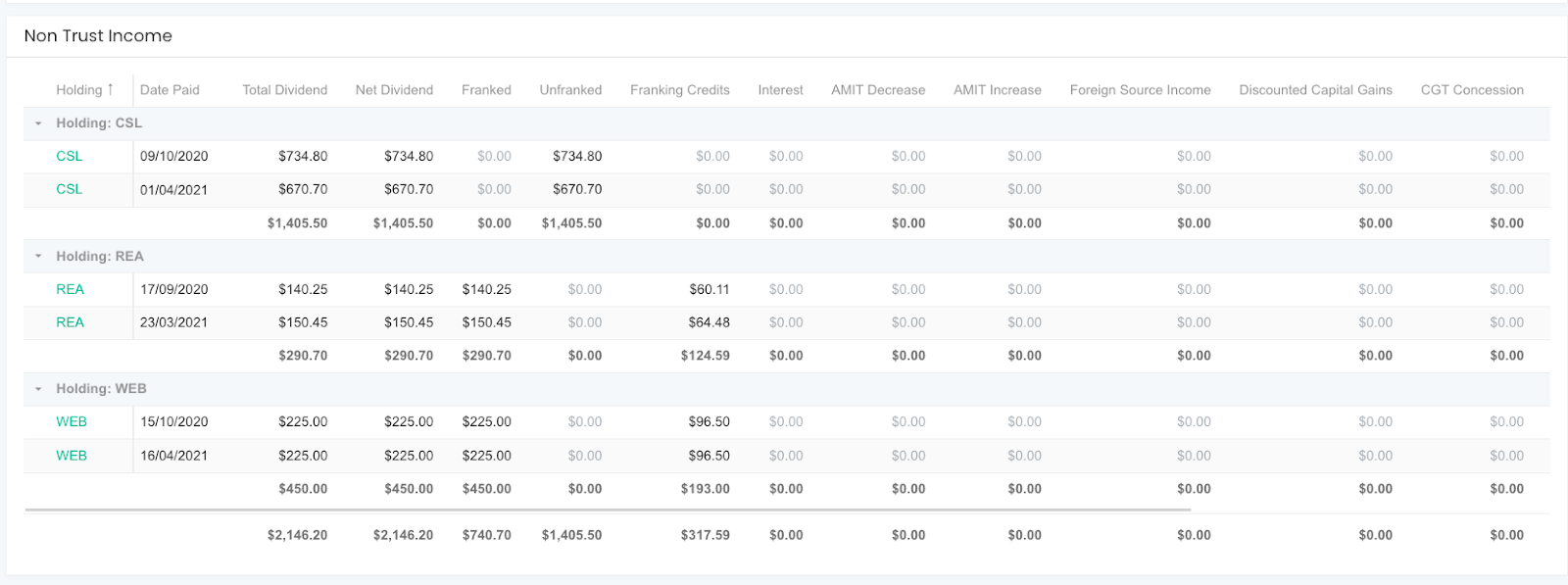
Task: Sort by Net Dividend column header
Action: tap(394, 90)
